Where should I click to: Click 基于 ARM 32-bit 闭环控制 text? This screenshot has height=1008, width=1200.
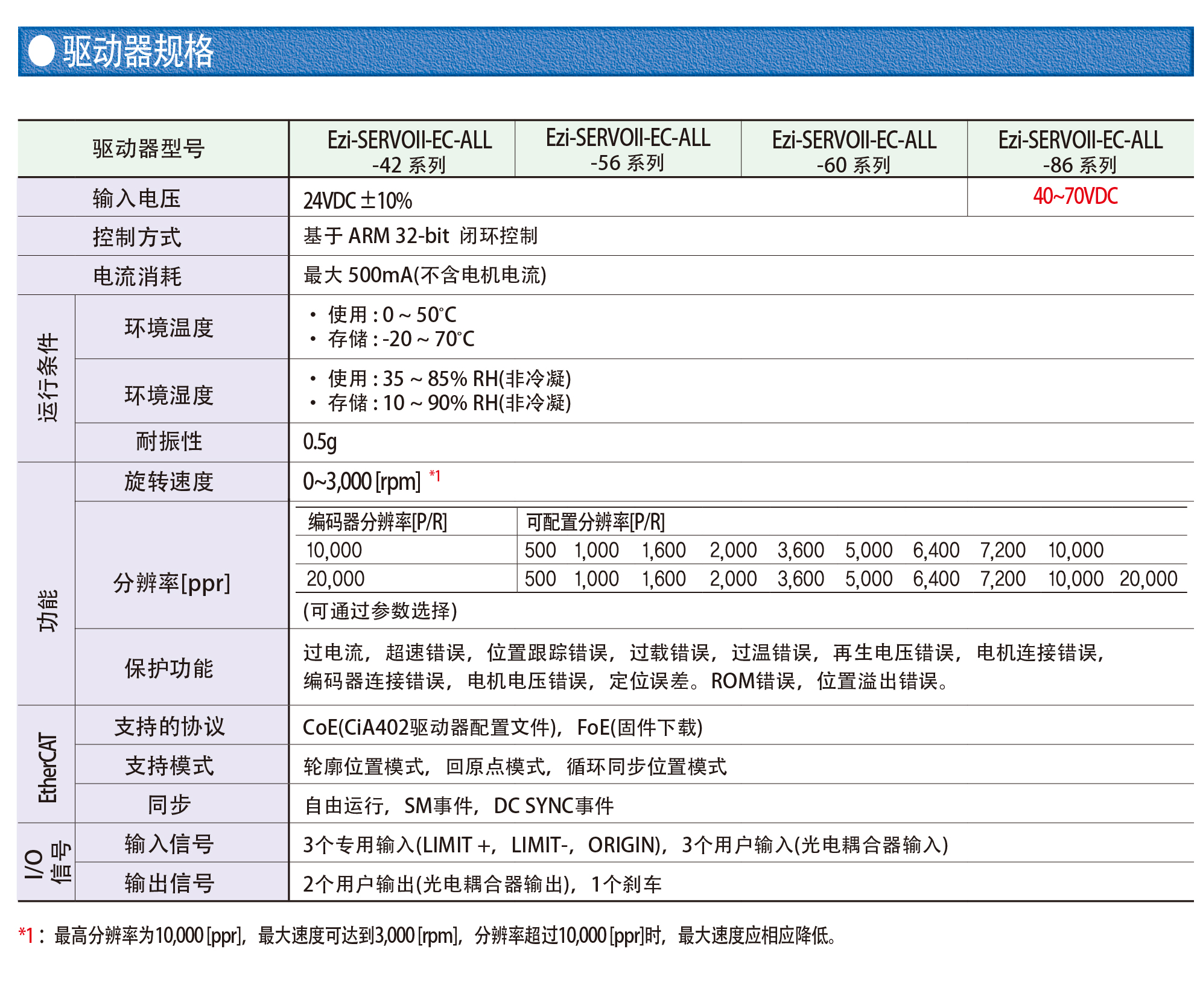[x=421, y=236]
